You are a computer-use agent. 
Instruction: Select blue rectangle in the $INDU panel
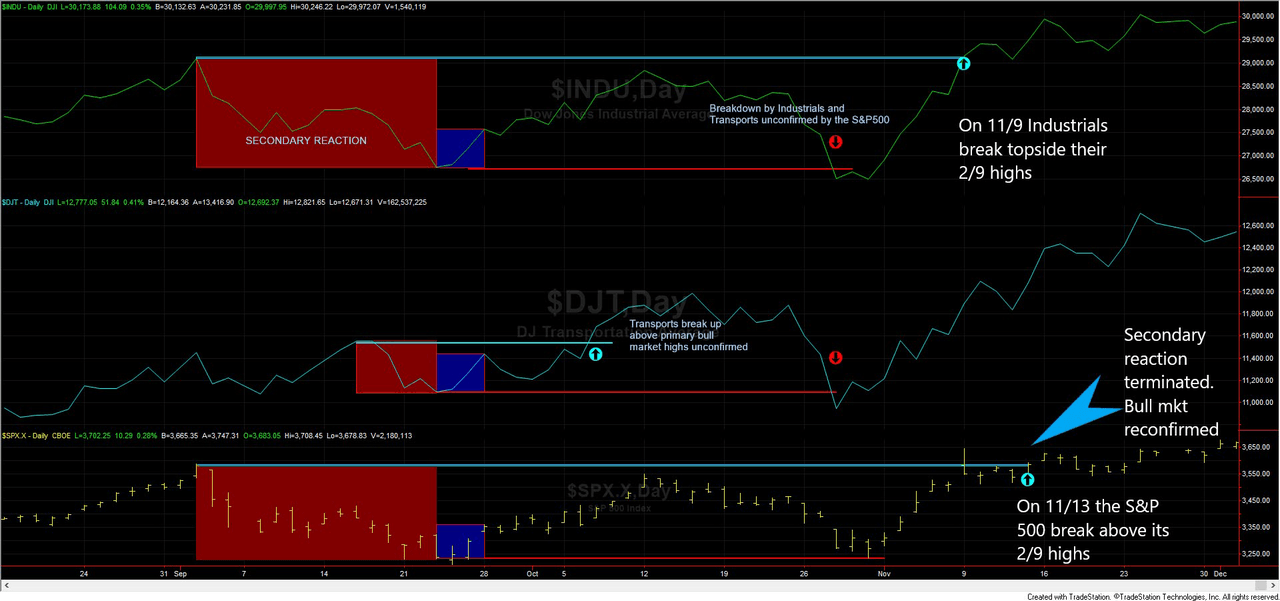(461, 148)
